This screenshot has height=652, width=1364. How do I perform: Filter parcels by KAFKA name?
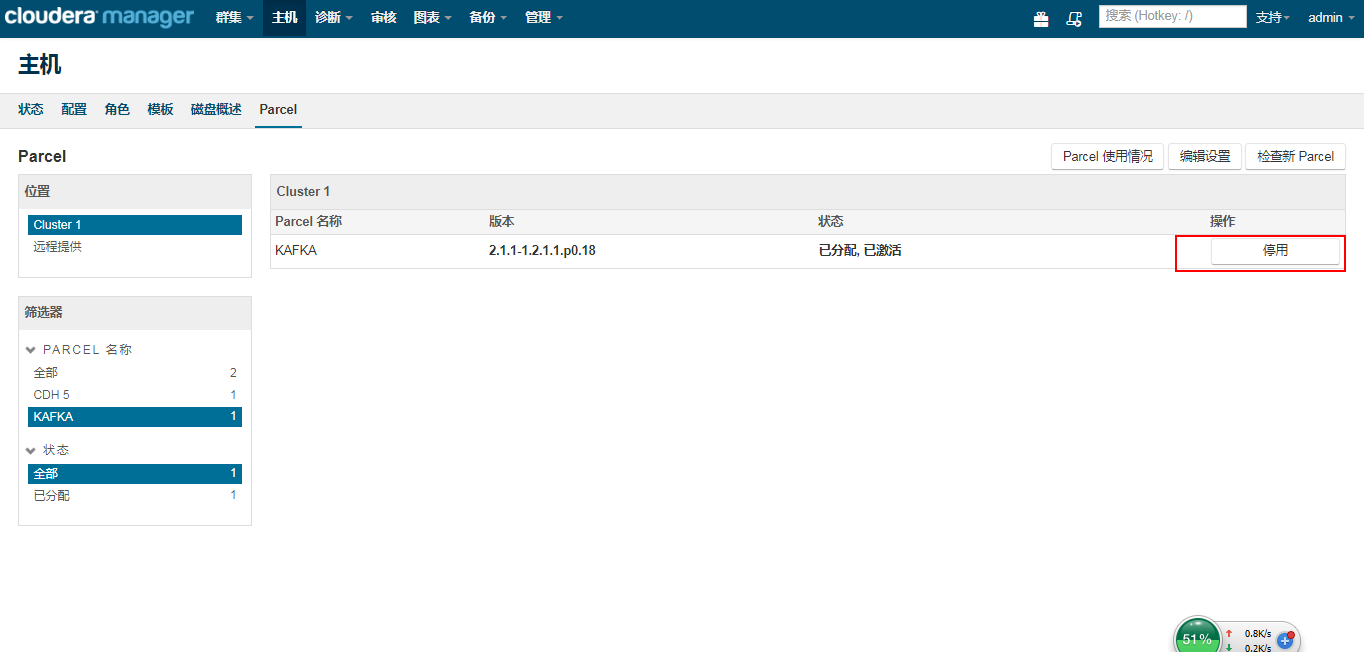click(x=135, y=417)
